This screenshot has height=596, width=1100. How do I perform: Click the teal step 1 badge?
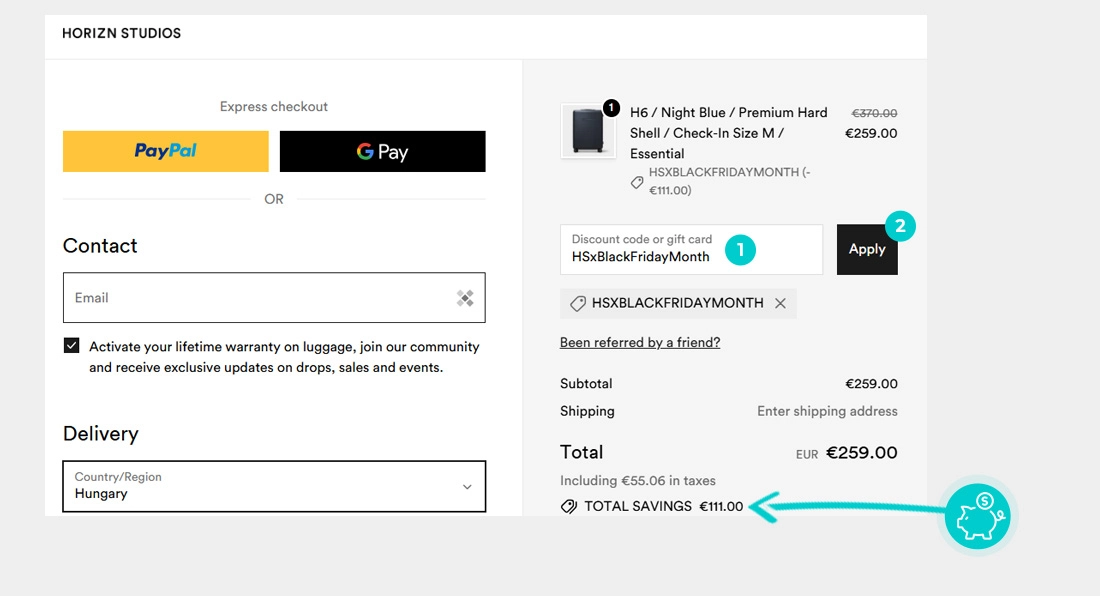coord(740,249)
